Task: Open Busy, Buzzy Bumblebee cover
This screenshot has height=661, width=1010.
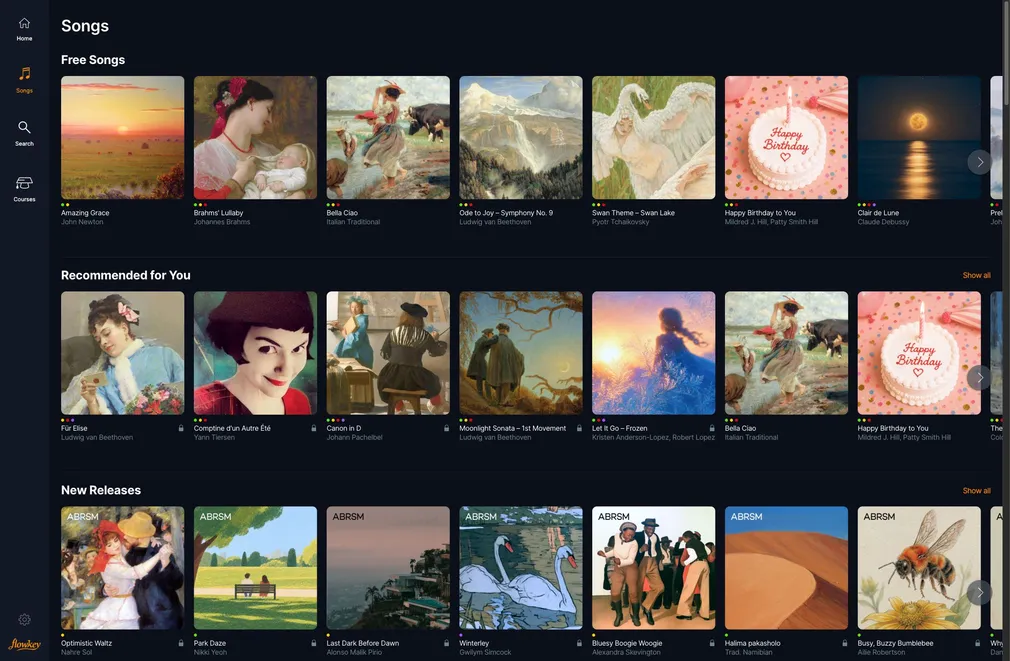Action: pos(919,568)
